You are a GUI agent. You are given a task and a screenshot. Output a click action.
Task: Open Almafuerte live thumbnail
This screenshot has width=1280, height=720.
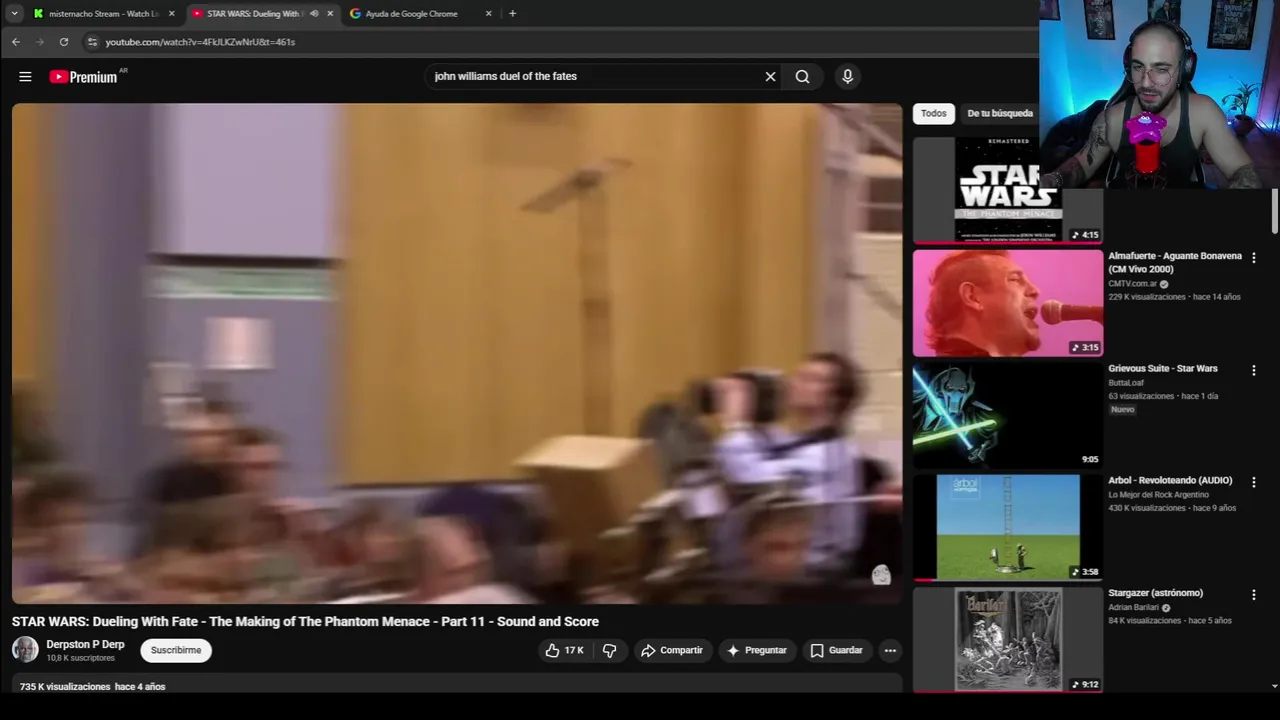pyautogui.click(x=1007, y=303)
